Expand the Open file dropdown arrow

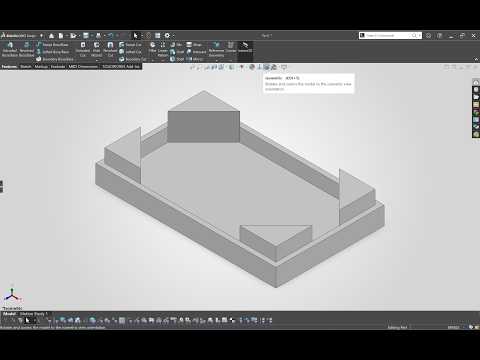coord(79,36)
